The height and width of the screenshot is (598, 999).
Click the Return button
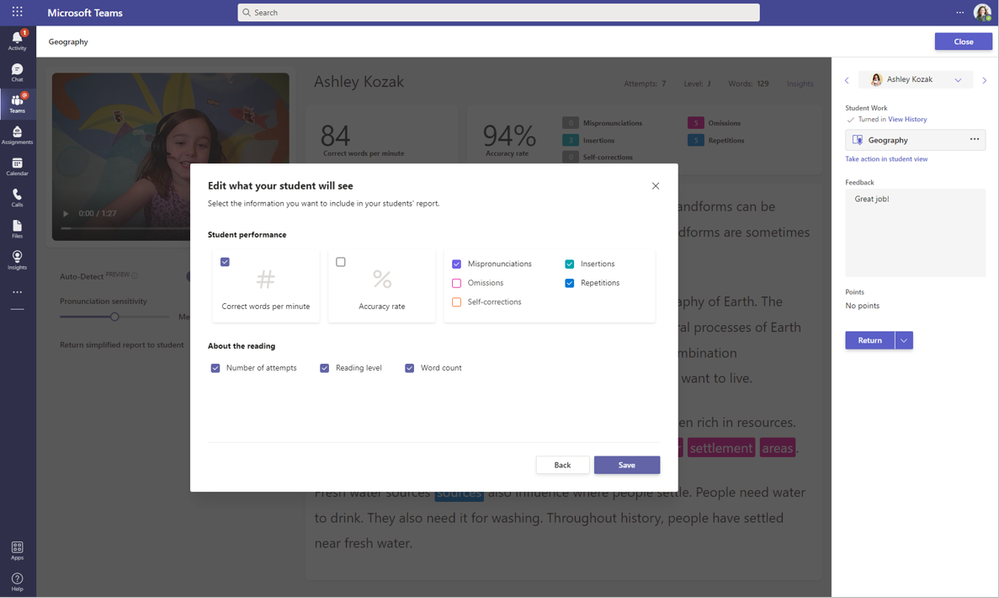coord(870,341)
